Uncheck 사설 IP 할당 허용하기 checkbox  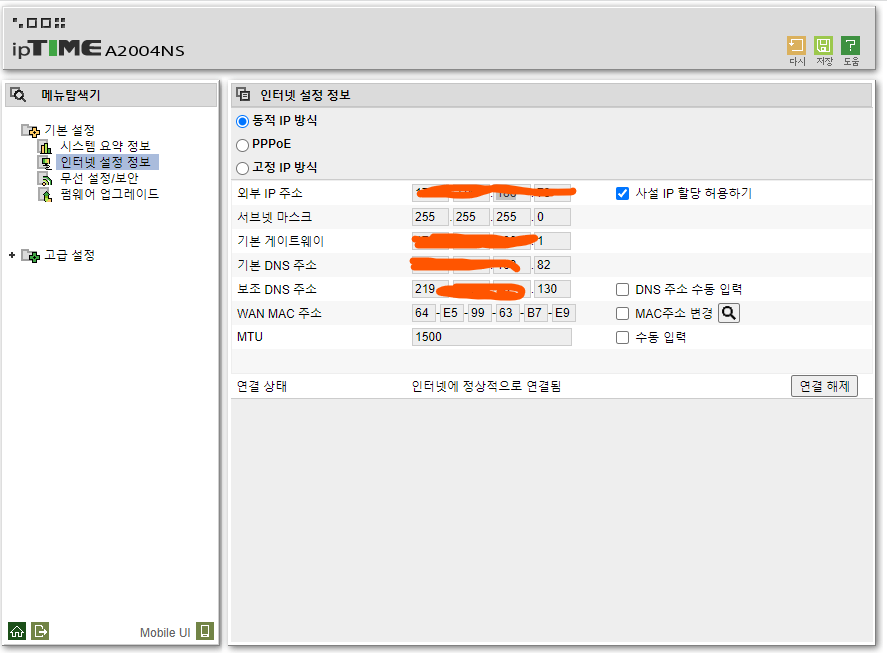coord(622,194)
